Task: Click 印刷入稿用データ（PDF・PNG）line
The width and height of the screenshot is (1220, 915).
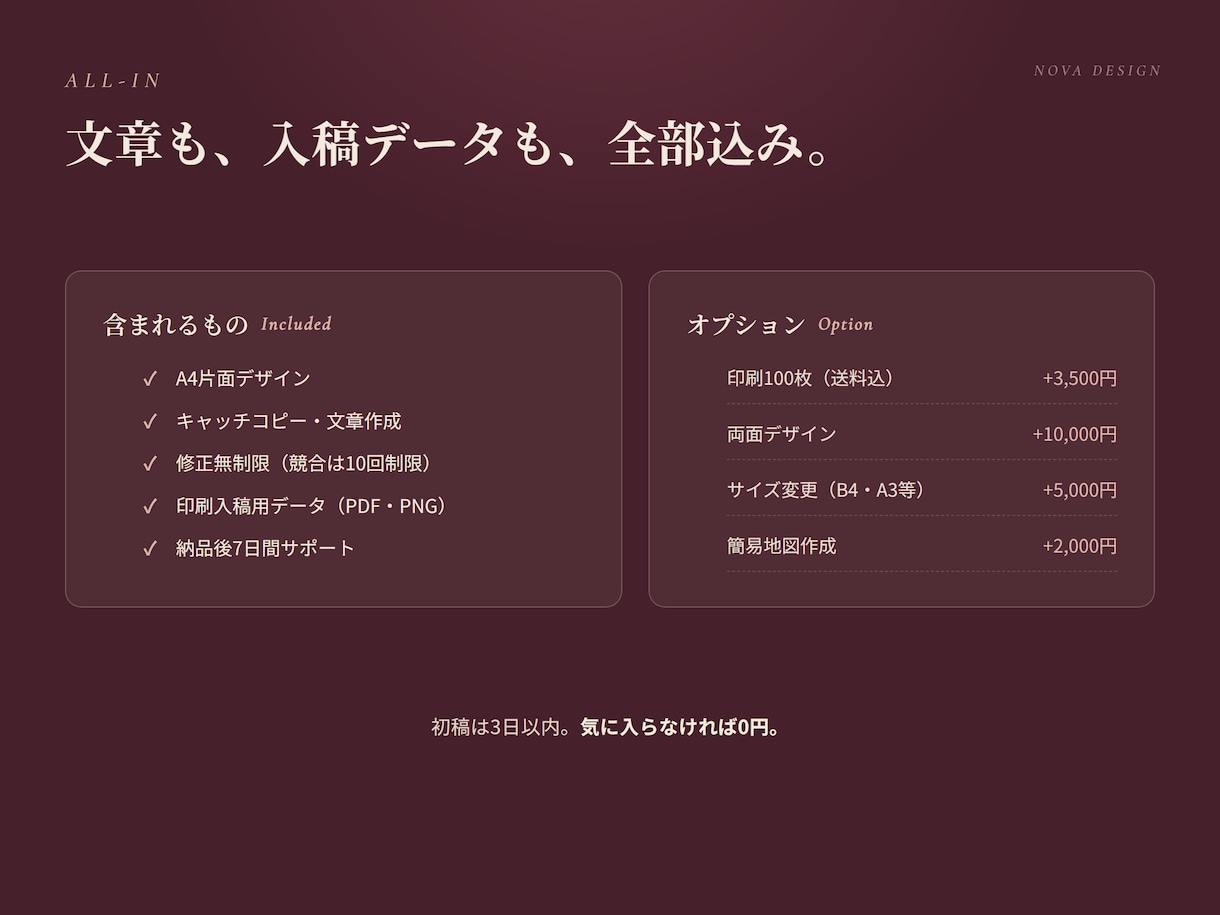Action: pos(314,506)
